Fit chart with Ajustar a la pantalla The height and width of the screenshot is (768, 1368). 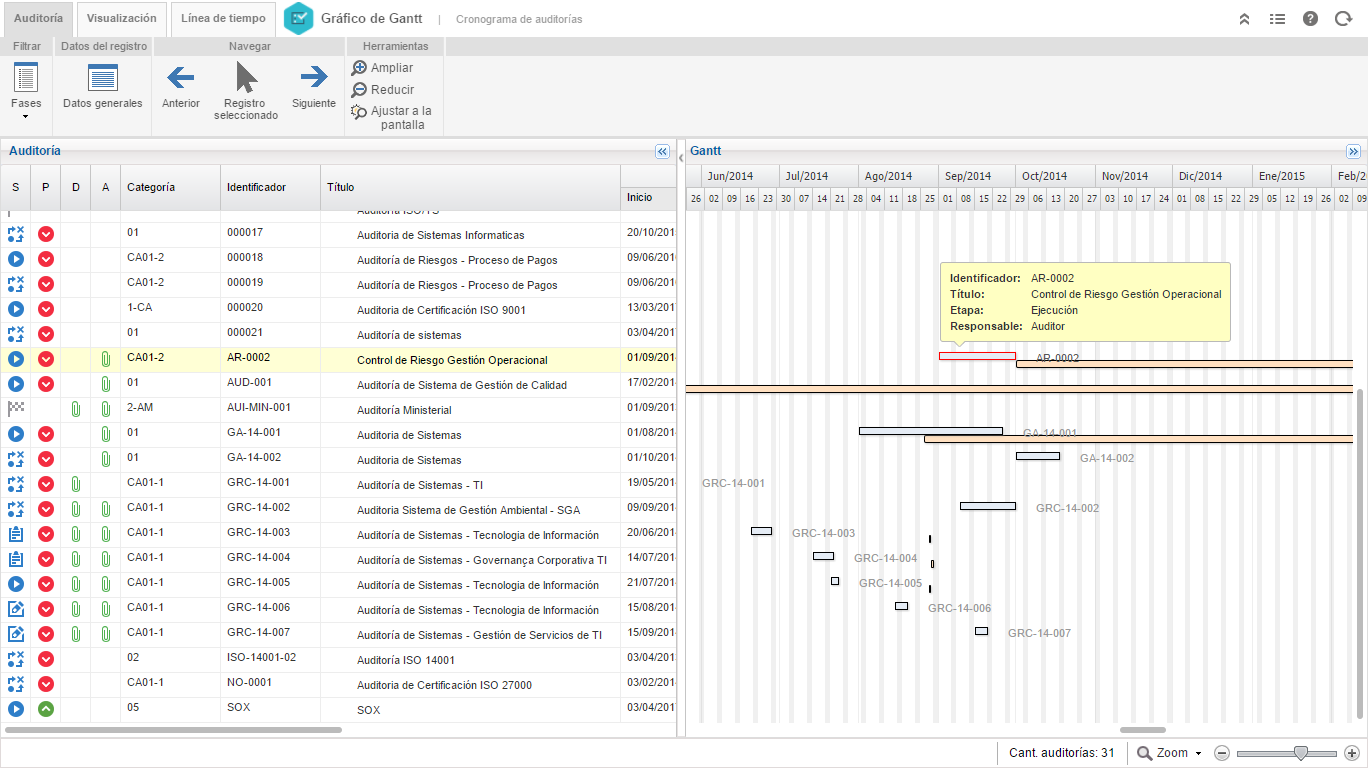(392, 118)
